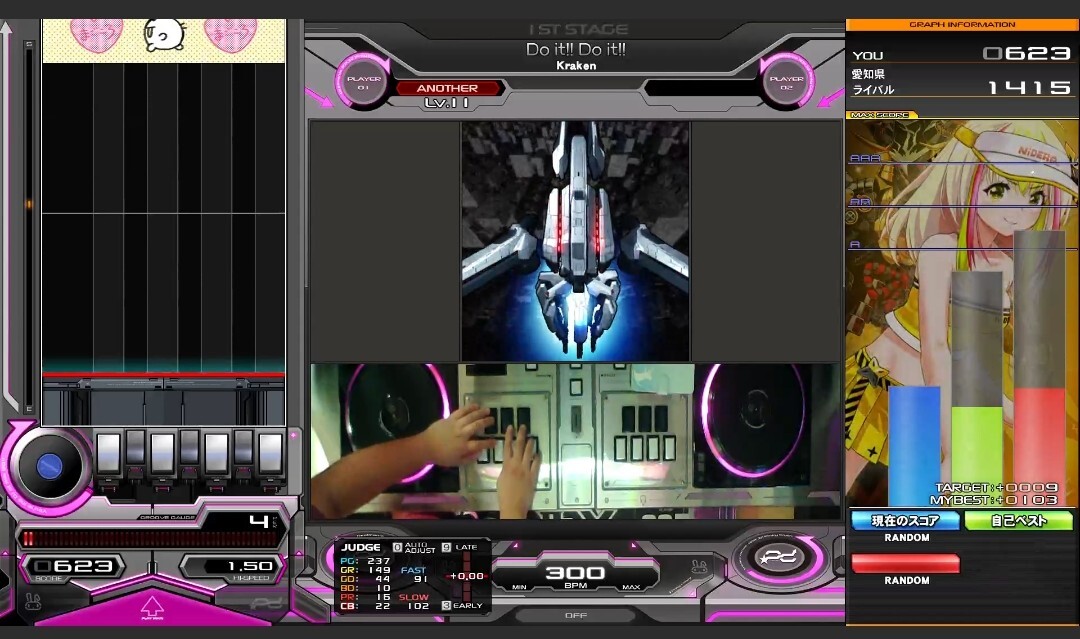
Task: Click the AAA grade line label
Action: 864,158
